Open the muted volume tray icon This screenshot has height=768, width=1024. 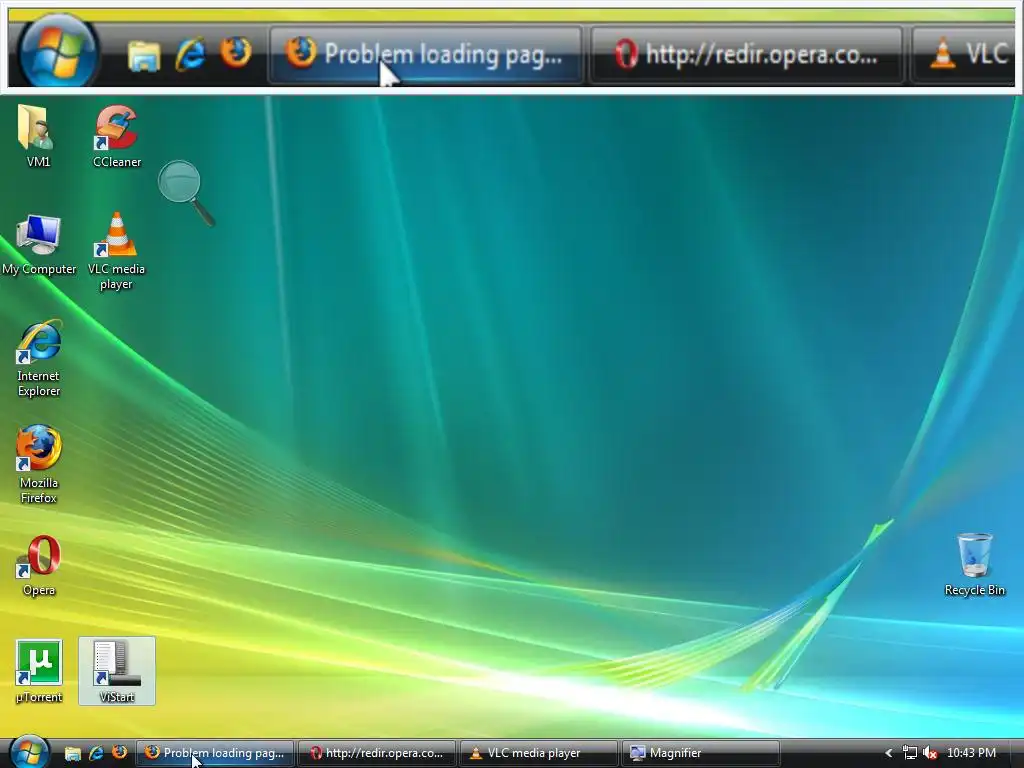click(x=930, y=753)
